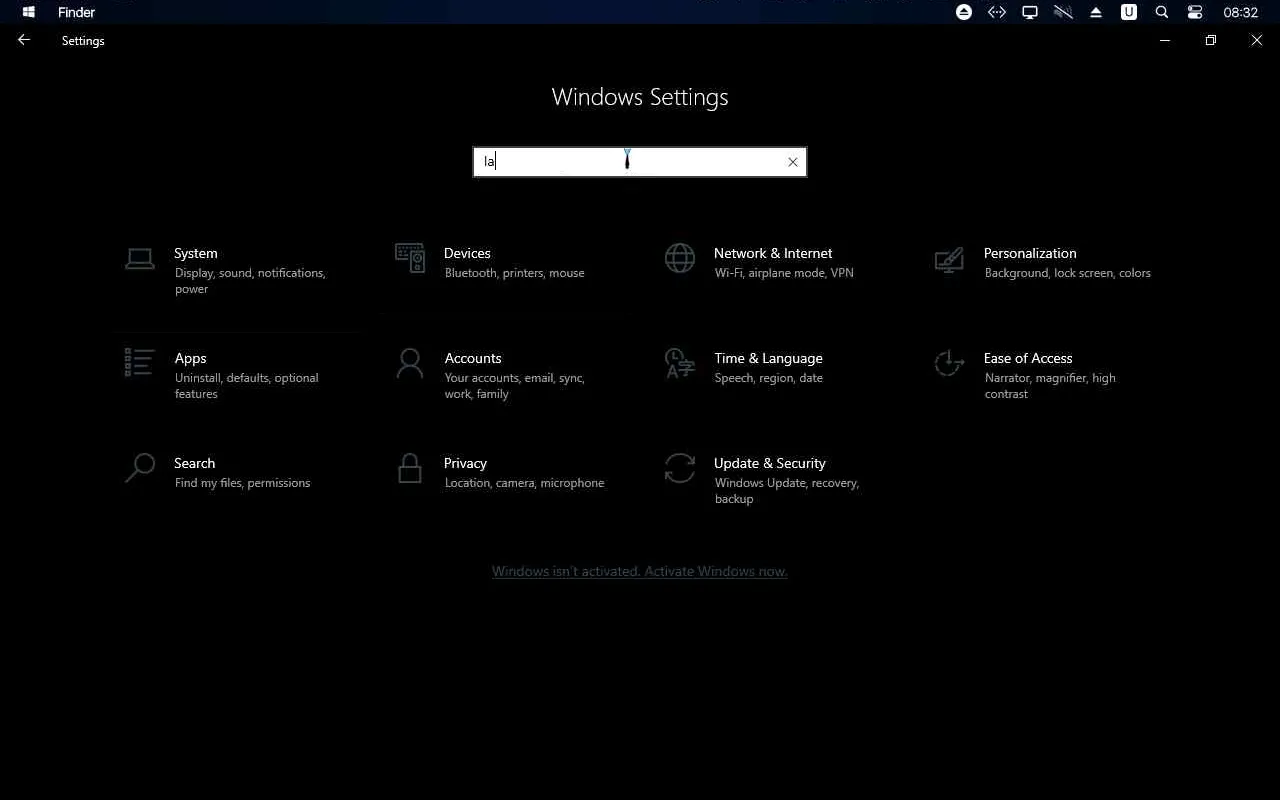Click 'Narrator, magnifier, high contrast' description

pos(1050,386)
